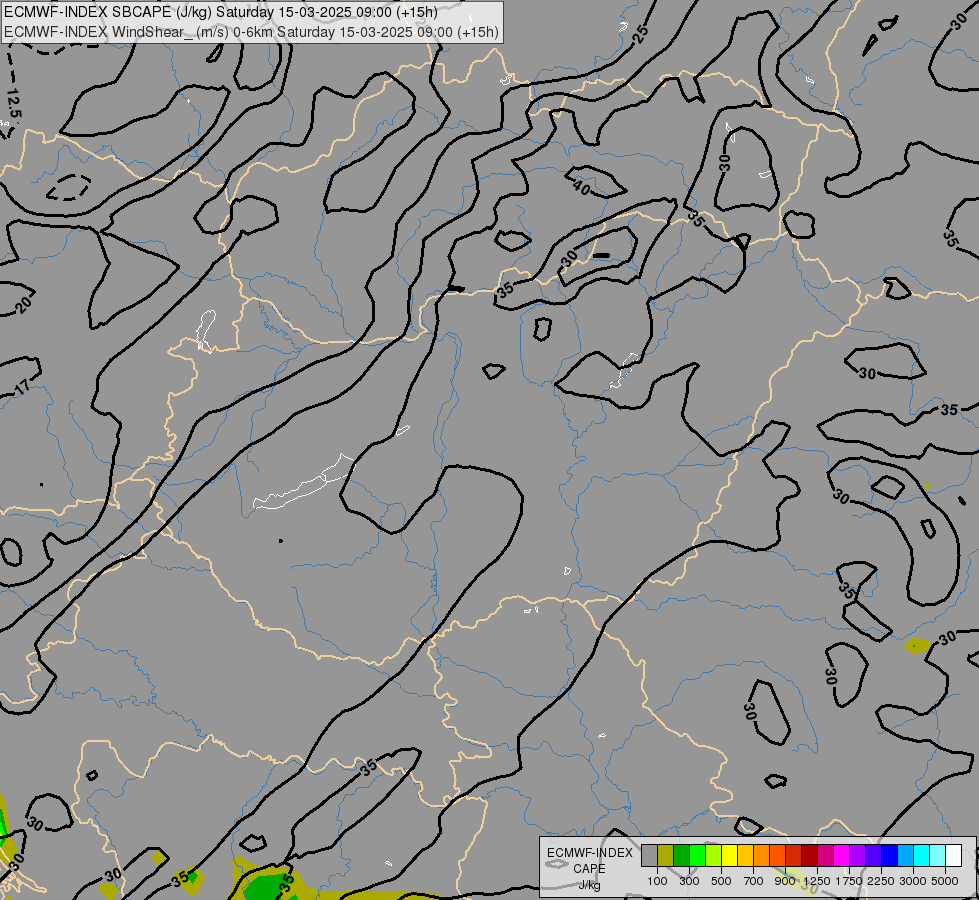Click the 17 contour label at the left edge

pos(22,388)
